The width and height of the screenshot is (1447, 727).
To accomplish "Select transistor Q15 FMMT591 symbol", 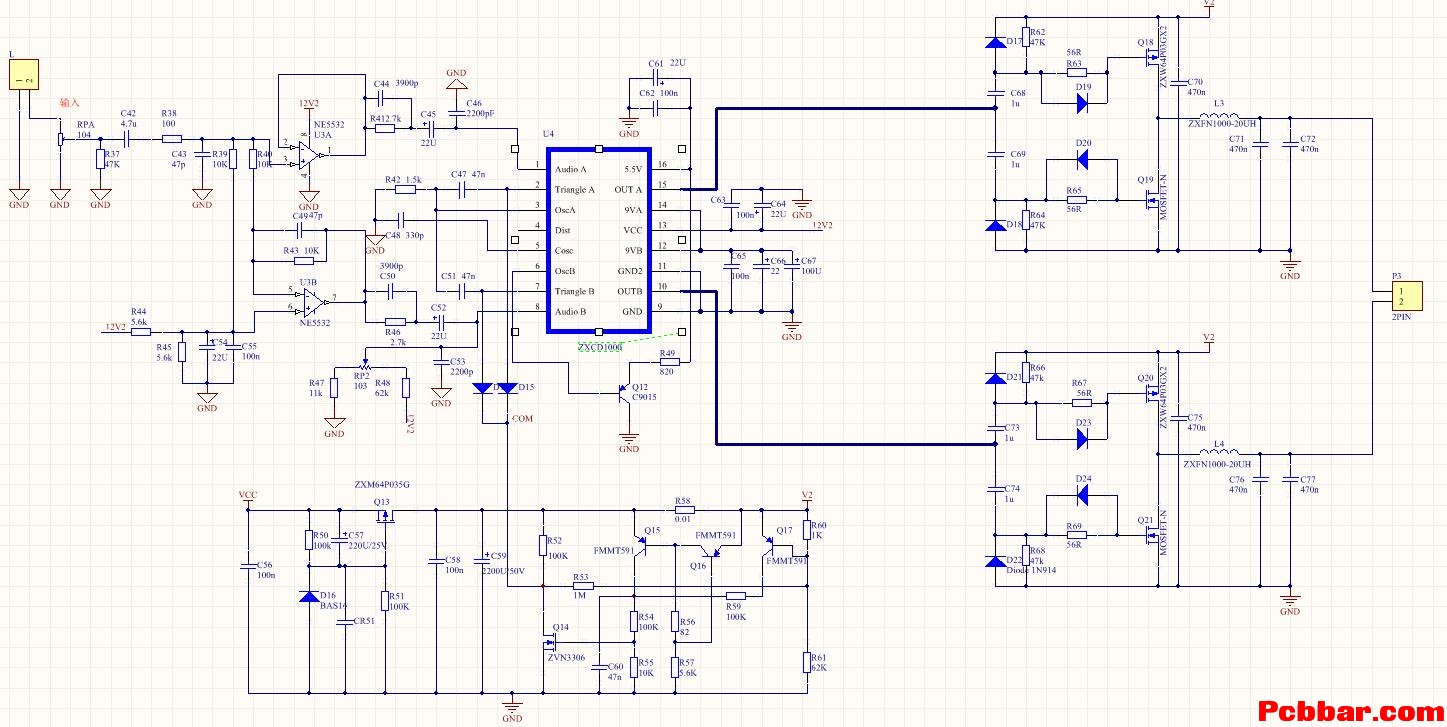I will click(640, 545).
